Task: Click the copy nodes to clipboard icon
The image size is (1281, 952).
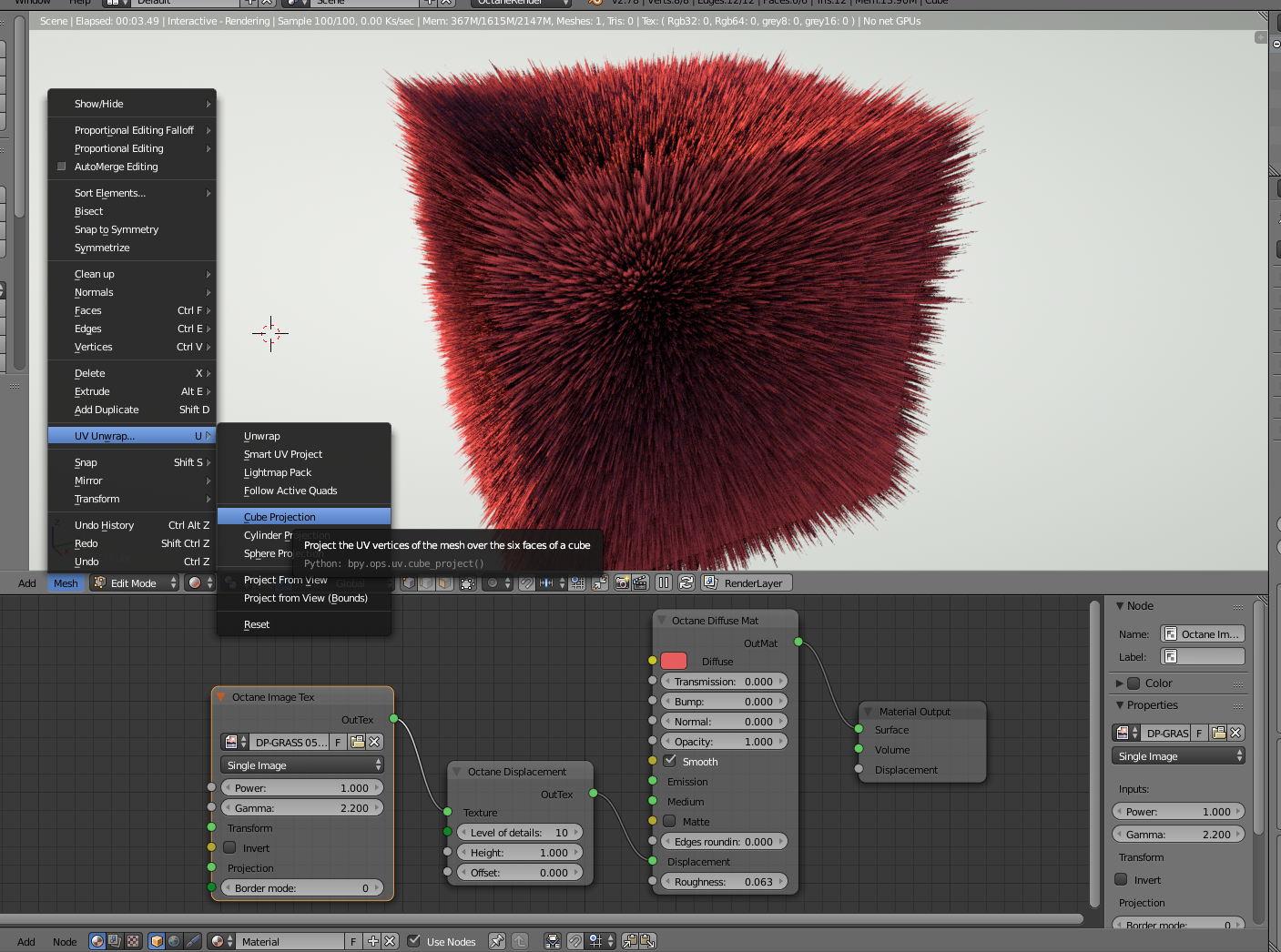Action: (x=629, y=941)
